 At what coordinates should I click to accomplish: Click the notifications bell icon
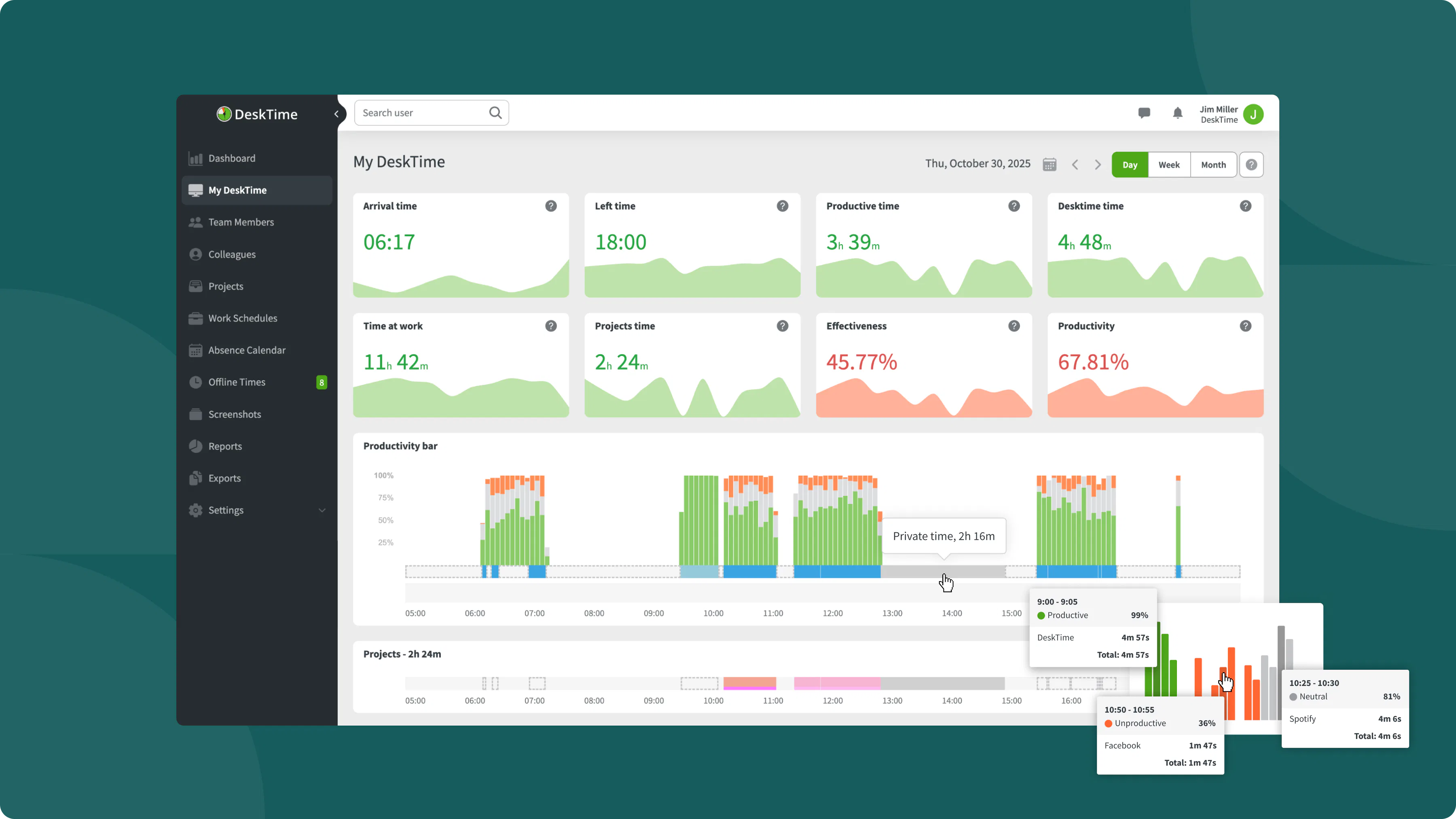[x=1177, y=113]
